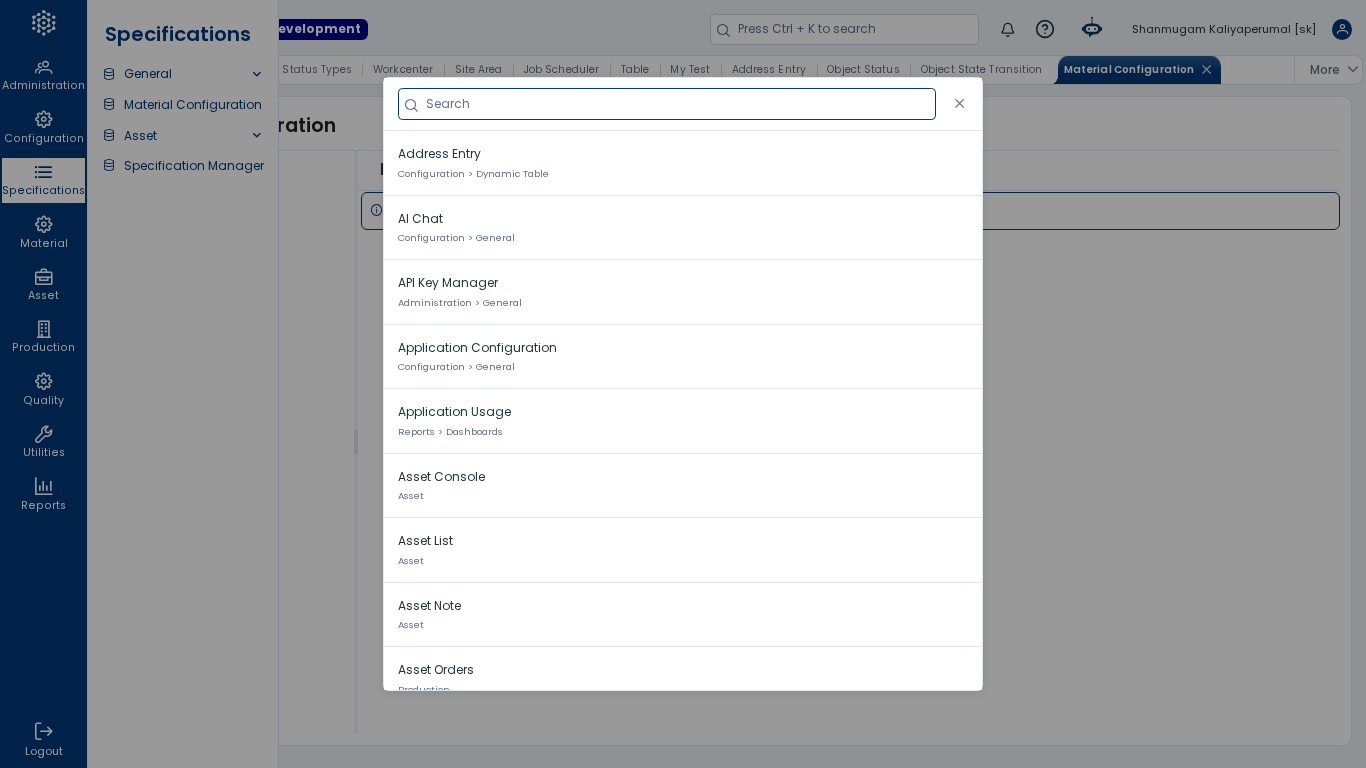The width and height of the screenshot is (1366, 768).
Task: Open the Utilities wrench module
Action: click(x=43, y=442)
